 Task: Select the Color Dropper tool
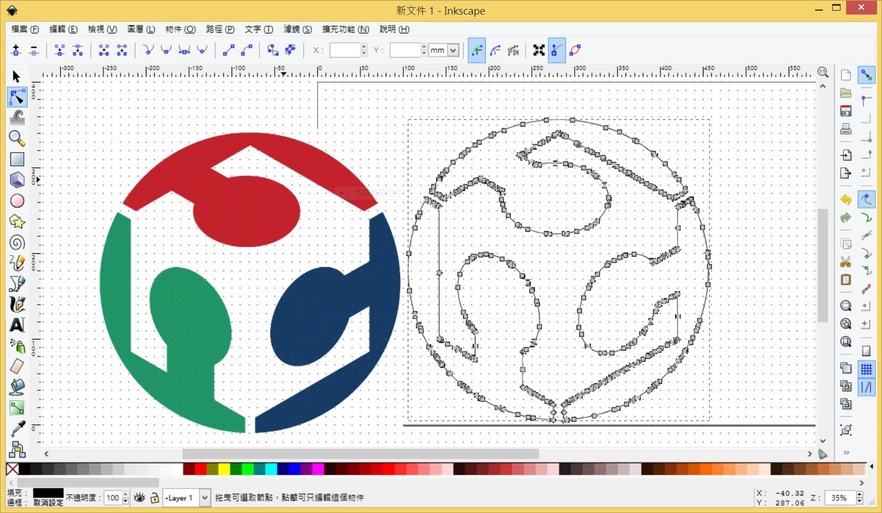(x=17, y=429)
